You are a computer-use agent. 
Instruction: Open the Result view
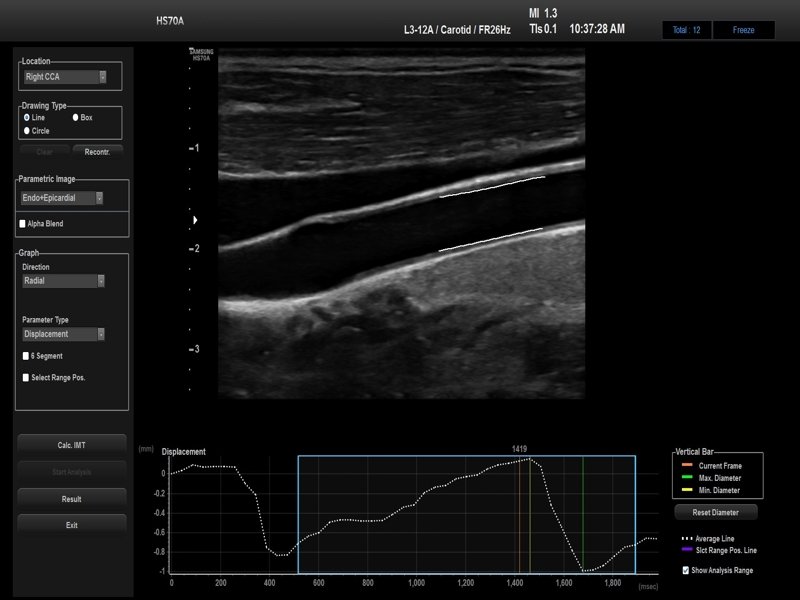coord(71,499)
